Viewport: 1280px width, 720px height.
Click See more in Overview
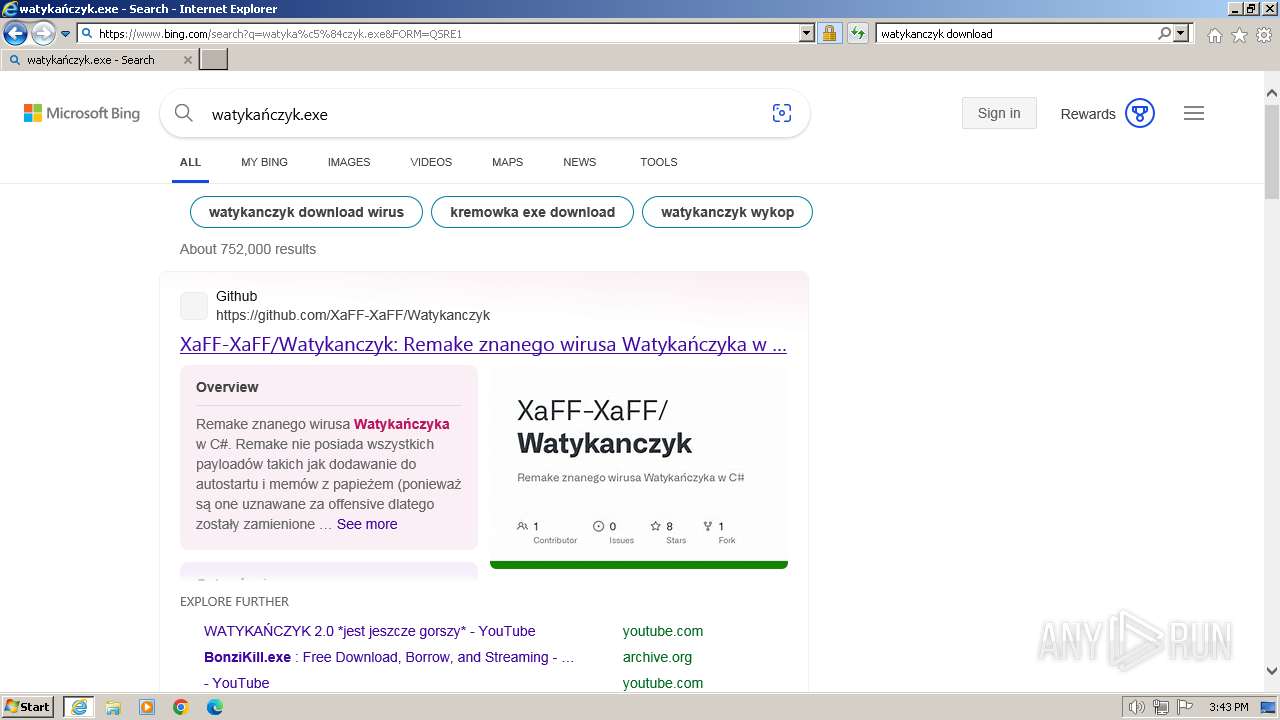[x=367, y=524]
